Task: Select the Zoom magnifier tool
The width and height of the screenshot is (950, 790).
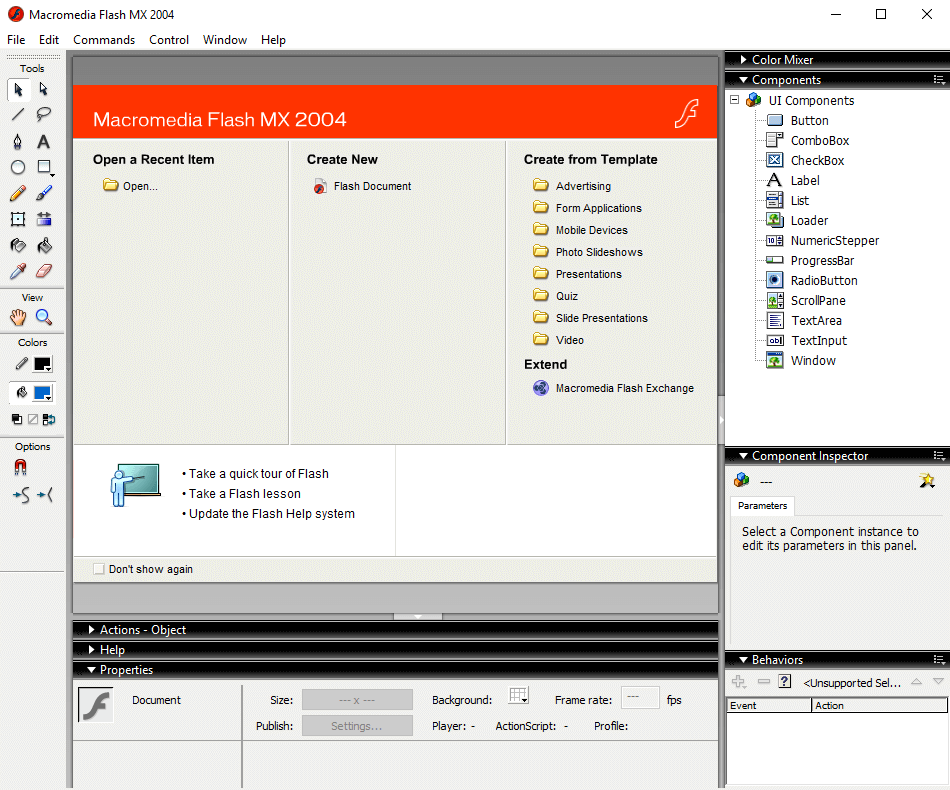Action: (x=44, y=317)
